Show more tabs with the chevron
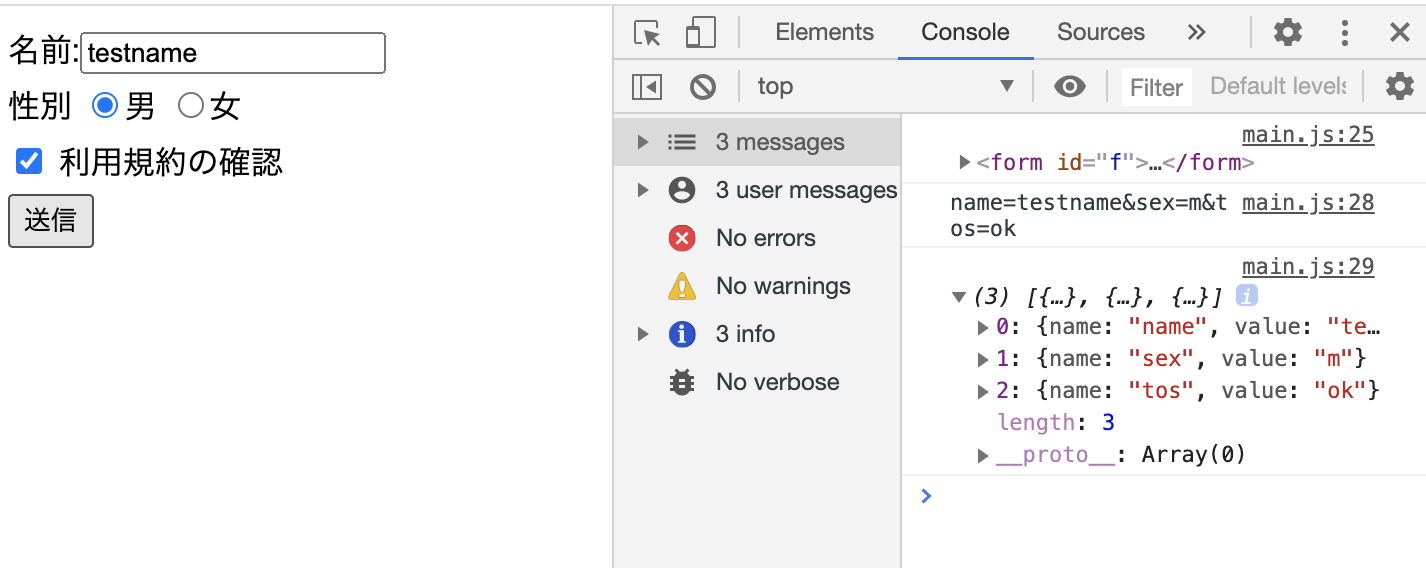This screenshot has width=1426, height=568. coord(1196,32)
